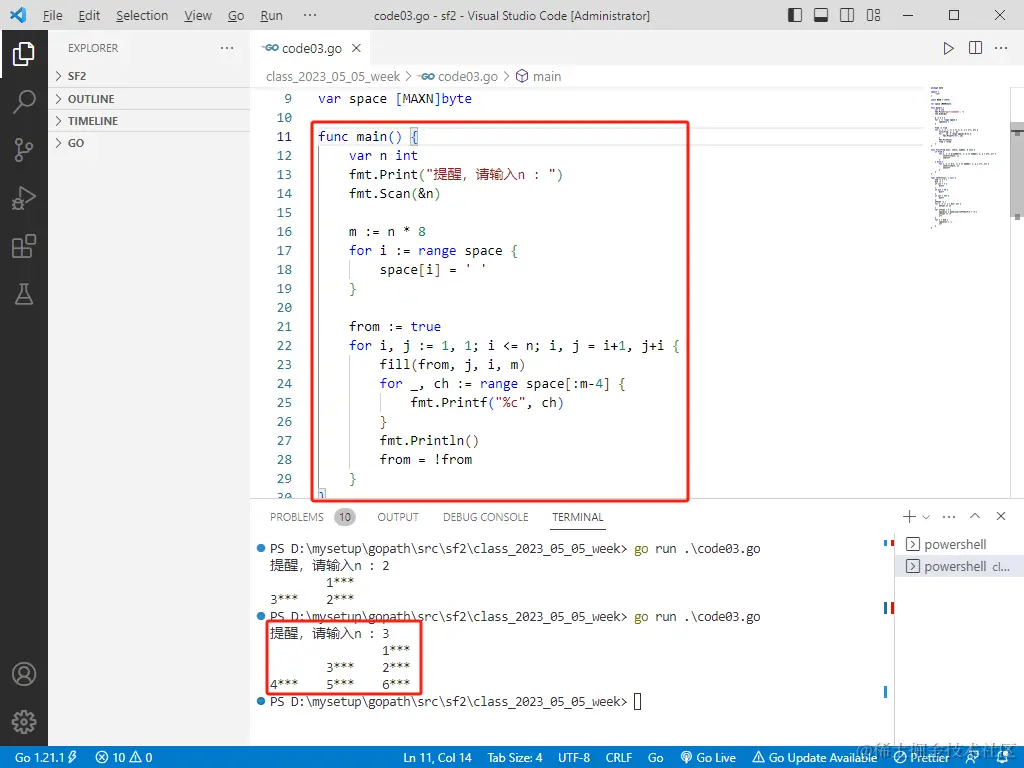This screenshot has height=768, width=1024.
Task: Click line number 16 in gutter
Action: click(284, 232)
